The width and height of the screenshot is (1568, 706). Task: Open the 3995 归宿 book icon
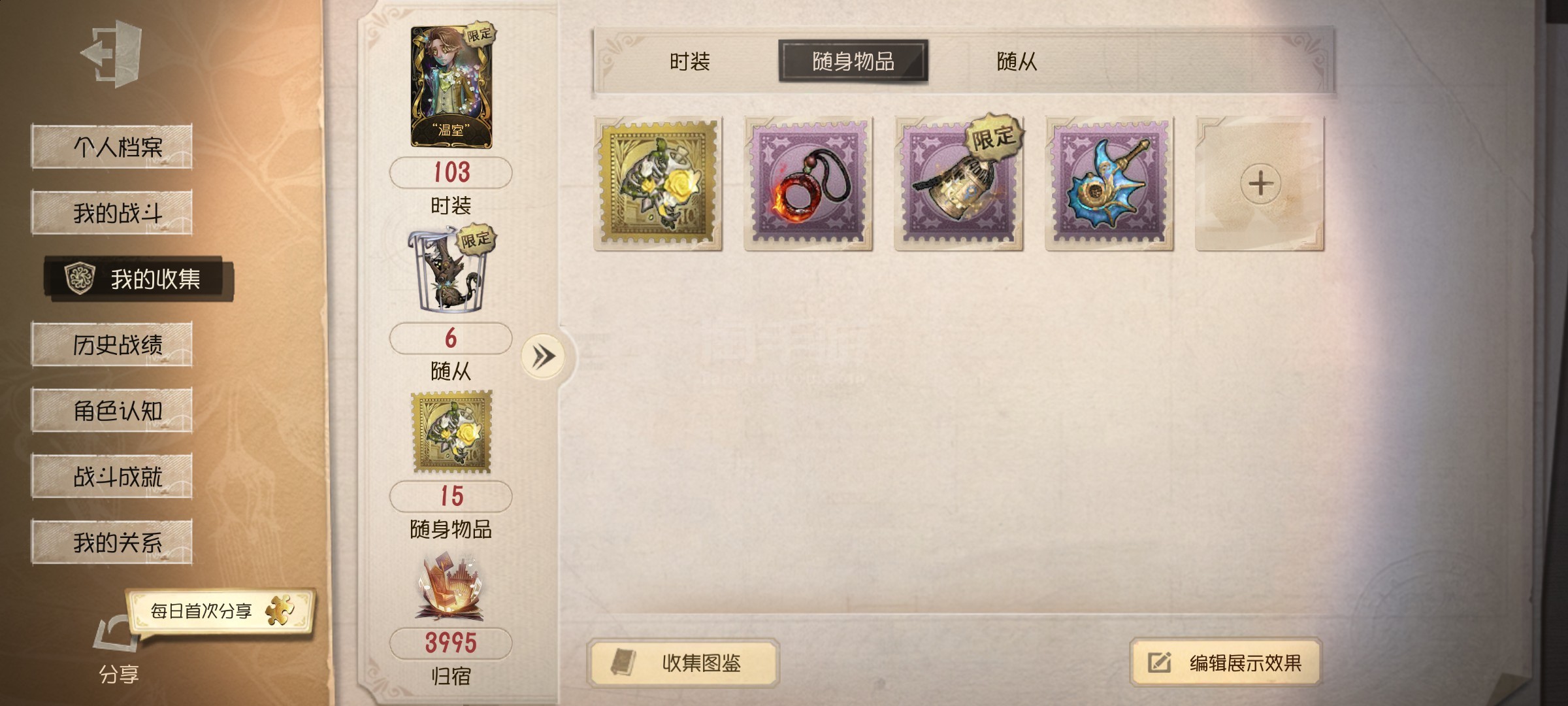tap(450, 587)
